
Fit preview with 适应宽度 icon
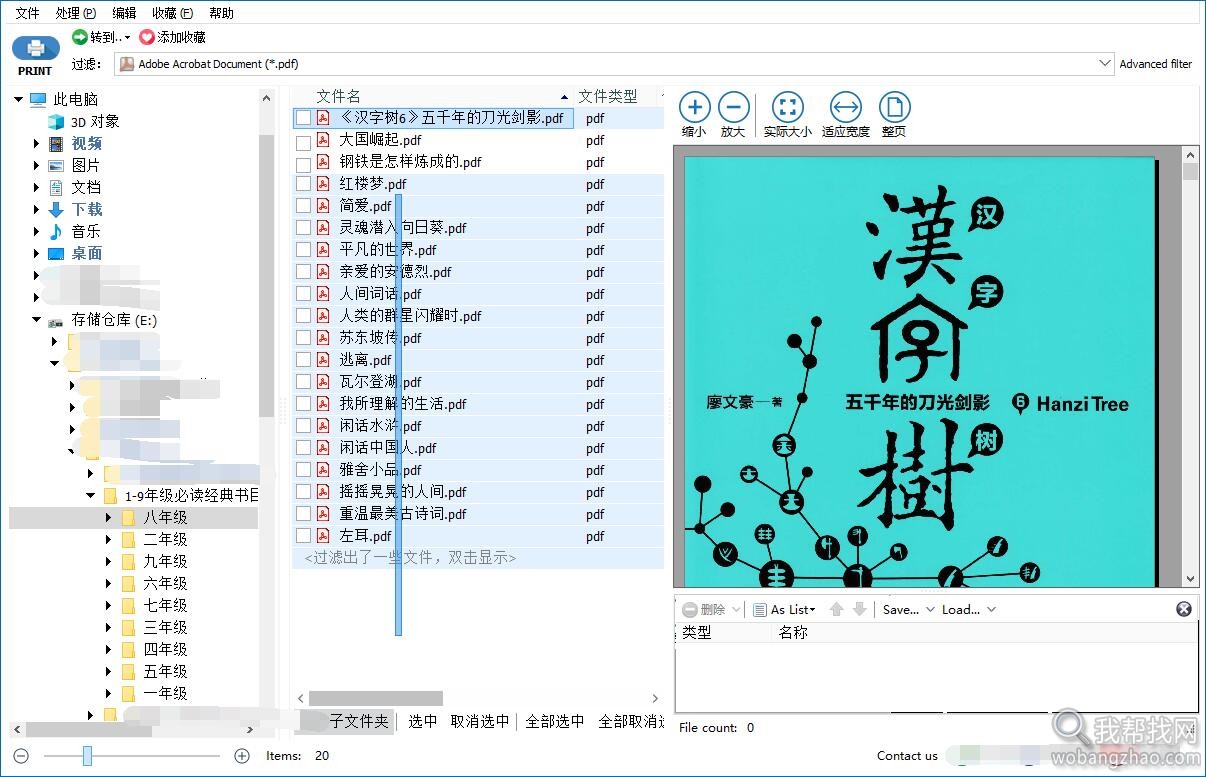click(846, 107)
